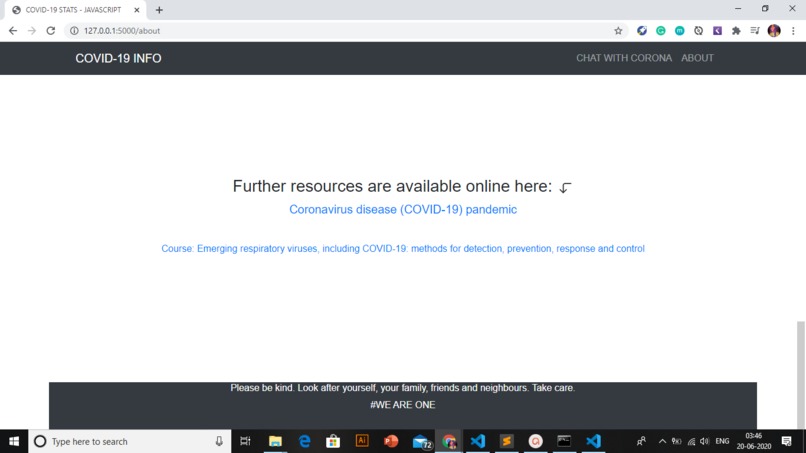Open the first Visual Studio Code taskbar icon
The image size is (806, 453).
pos(478,441)
